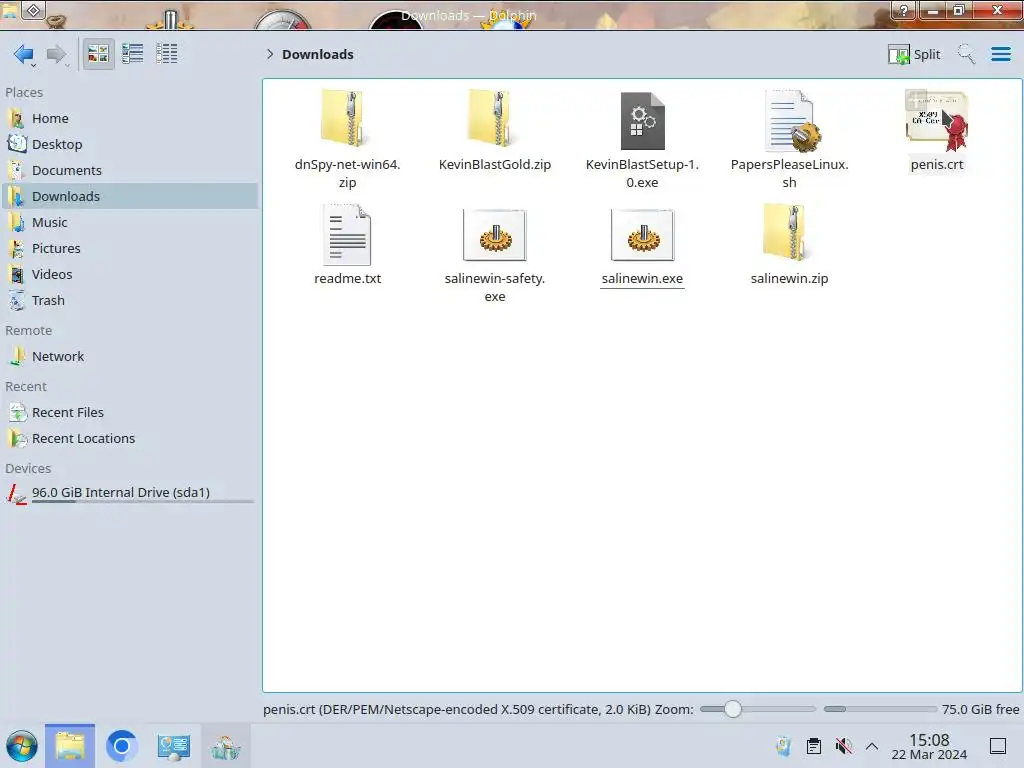1024x768 pixels.
Task: Click the Downloads breadcrumb label
Action: [x=317, y=54]
